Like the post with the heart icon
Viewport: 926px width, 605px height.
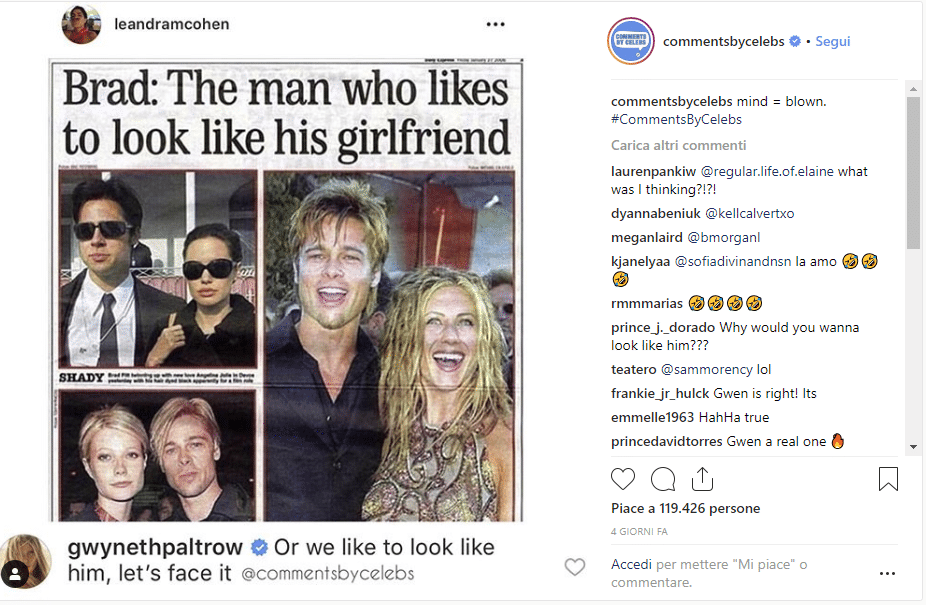point(623,479)
